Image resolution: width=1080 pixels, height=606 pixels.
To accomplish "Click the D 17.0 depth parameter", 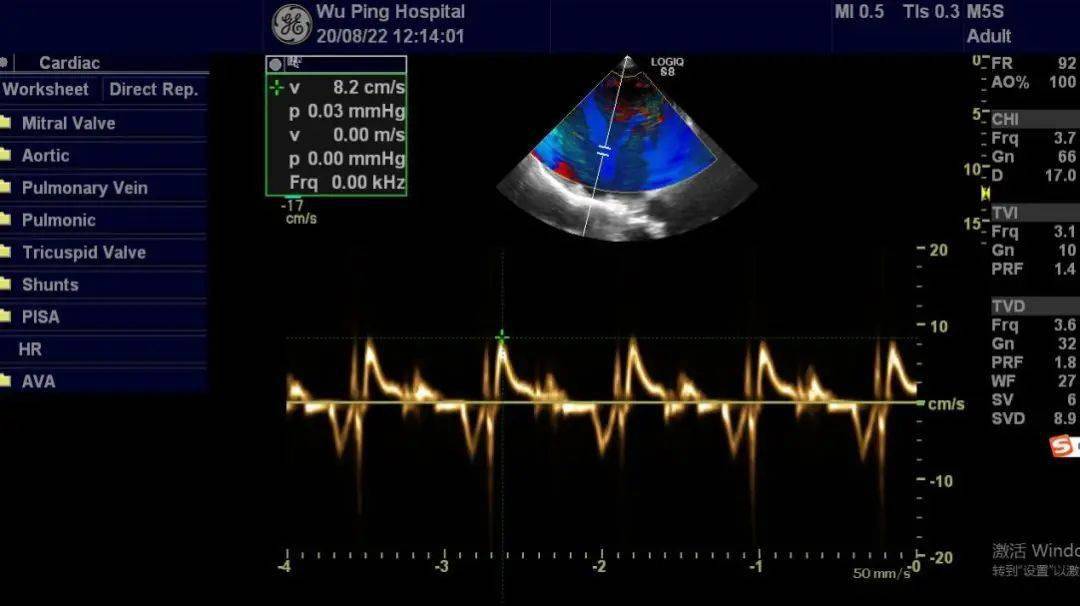I will point(1034,175).
